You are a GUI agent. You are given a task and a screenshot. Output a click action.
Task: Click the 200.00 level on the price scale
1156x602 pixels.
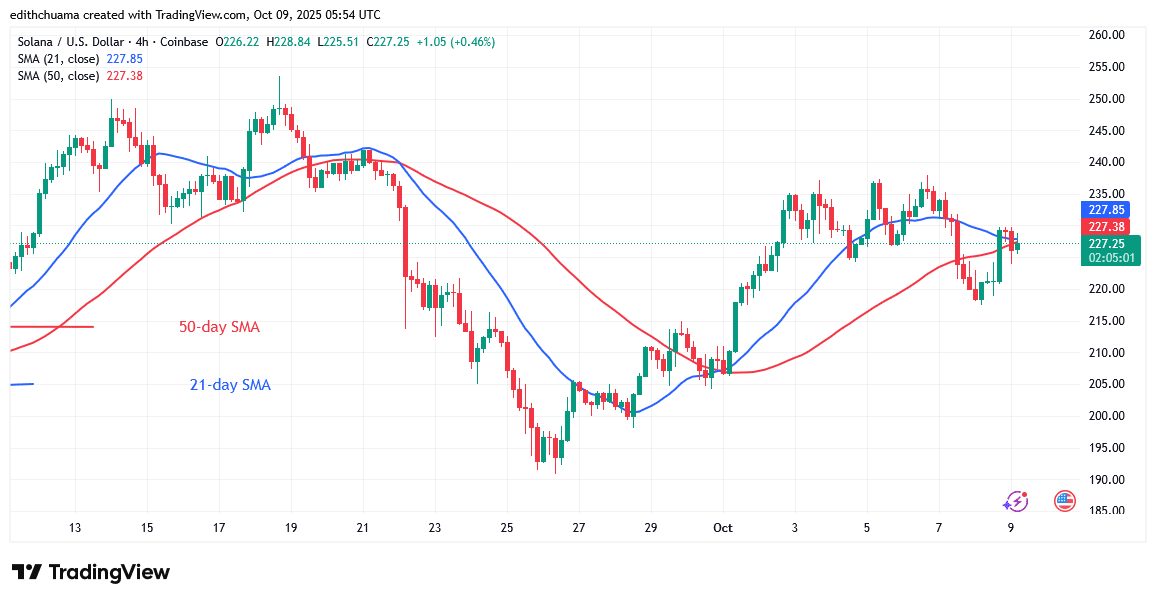1106,416
